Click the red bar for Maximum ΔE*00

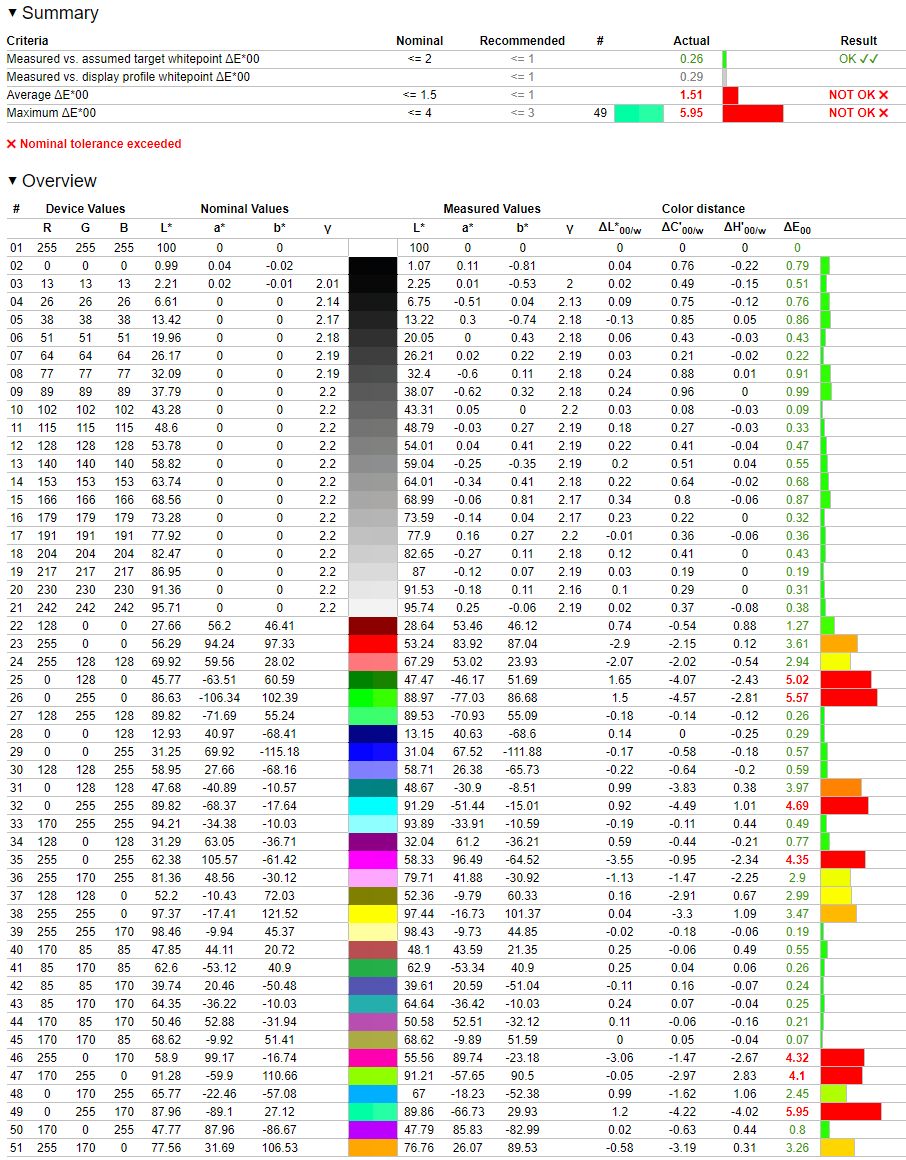[753, 113]
